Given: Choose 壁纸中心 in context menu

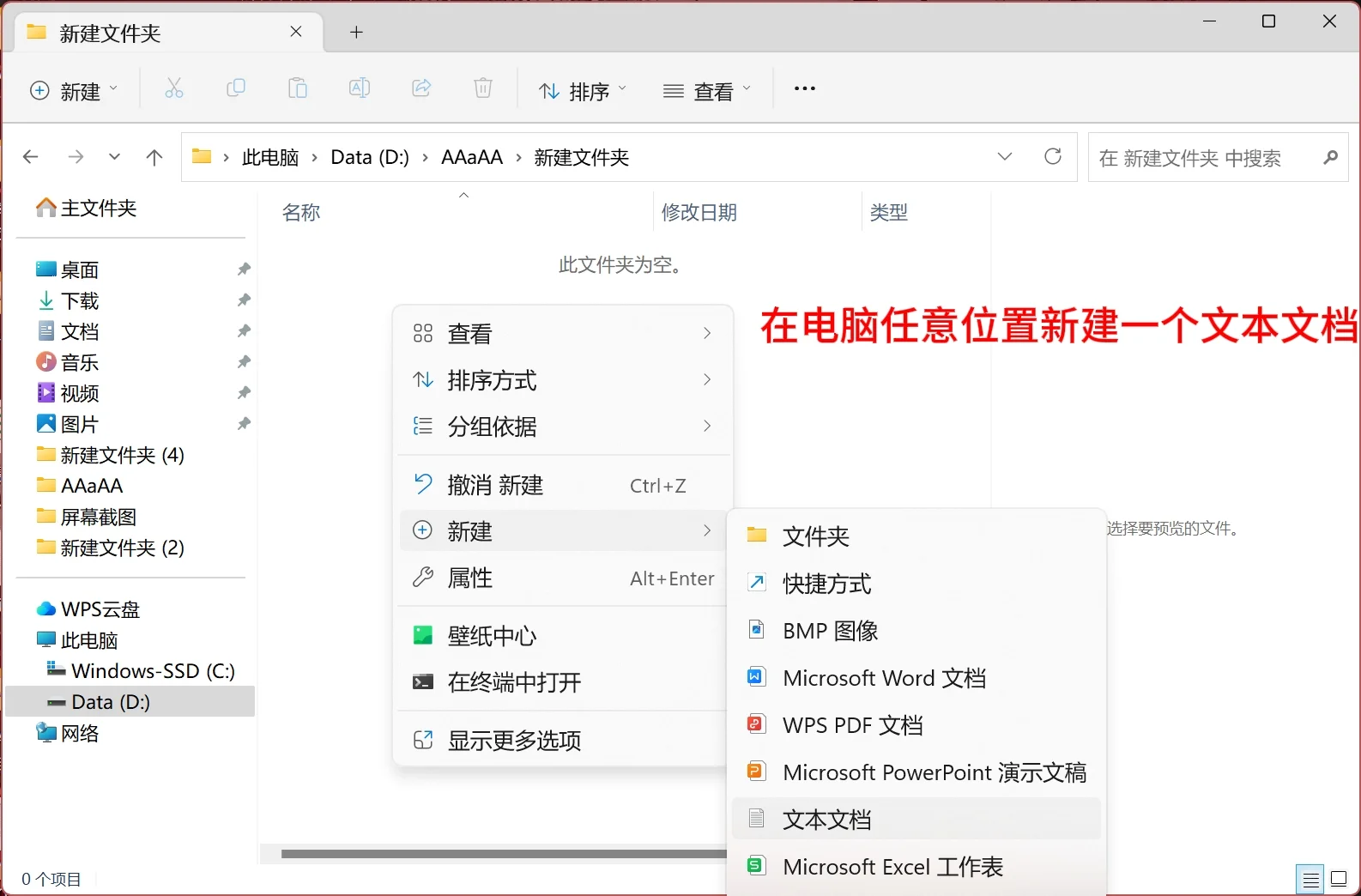Looking at the screenshot, I should coord(563,636).
